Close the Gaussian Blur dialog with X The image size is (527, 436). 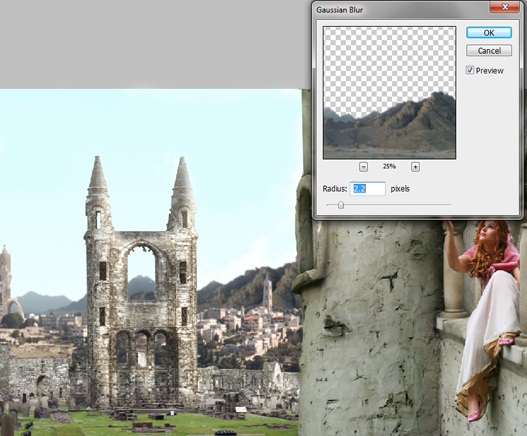pos(504,7)
